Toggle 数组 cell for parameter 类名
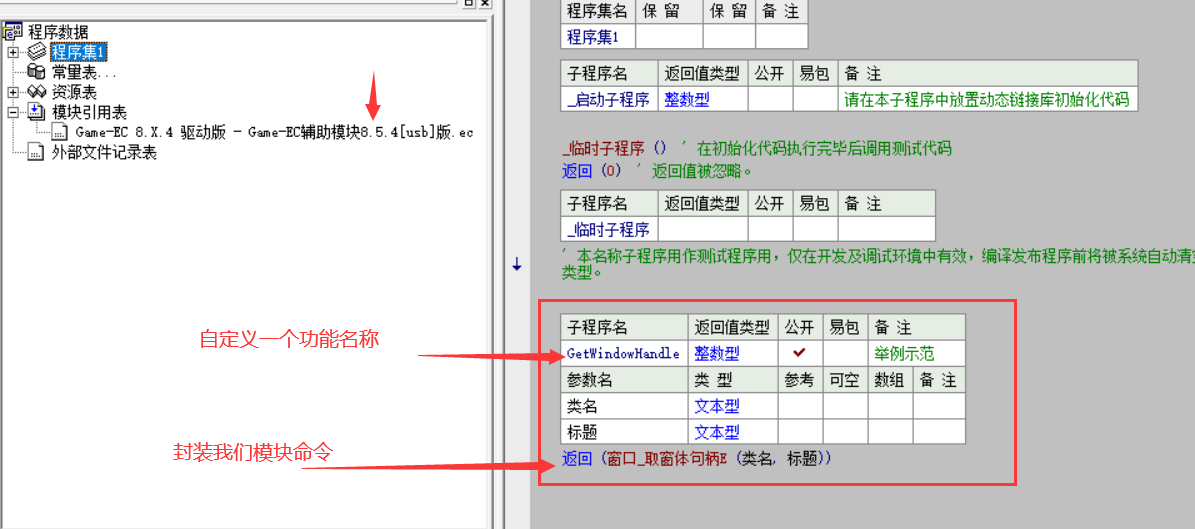The image size is (1195, 529). 890,406
